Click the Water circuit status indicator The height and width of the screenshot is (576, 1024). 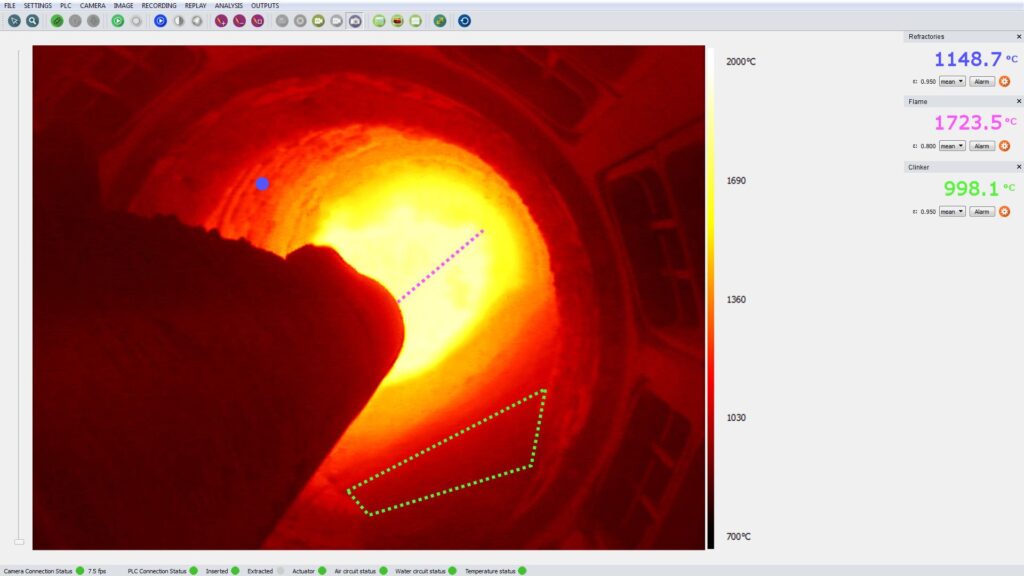(x=453, y=571)
